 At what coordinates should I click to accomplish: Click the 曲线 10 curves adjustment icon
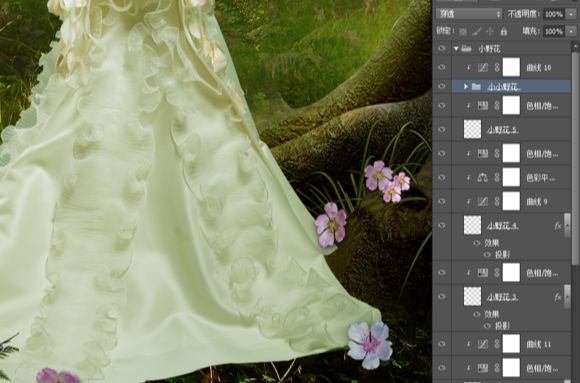483,67
